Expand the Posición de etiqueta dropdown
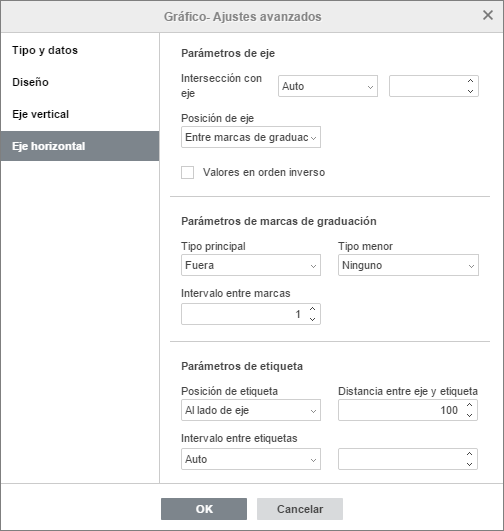 [251, 410]
